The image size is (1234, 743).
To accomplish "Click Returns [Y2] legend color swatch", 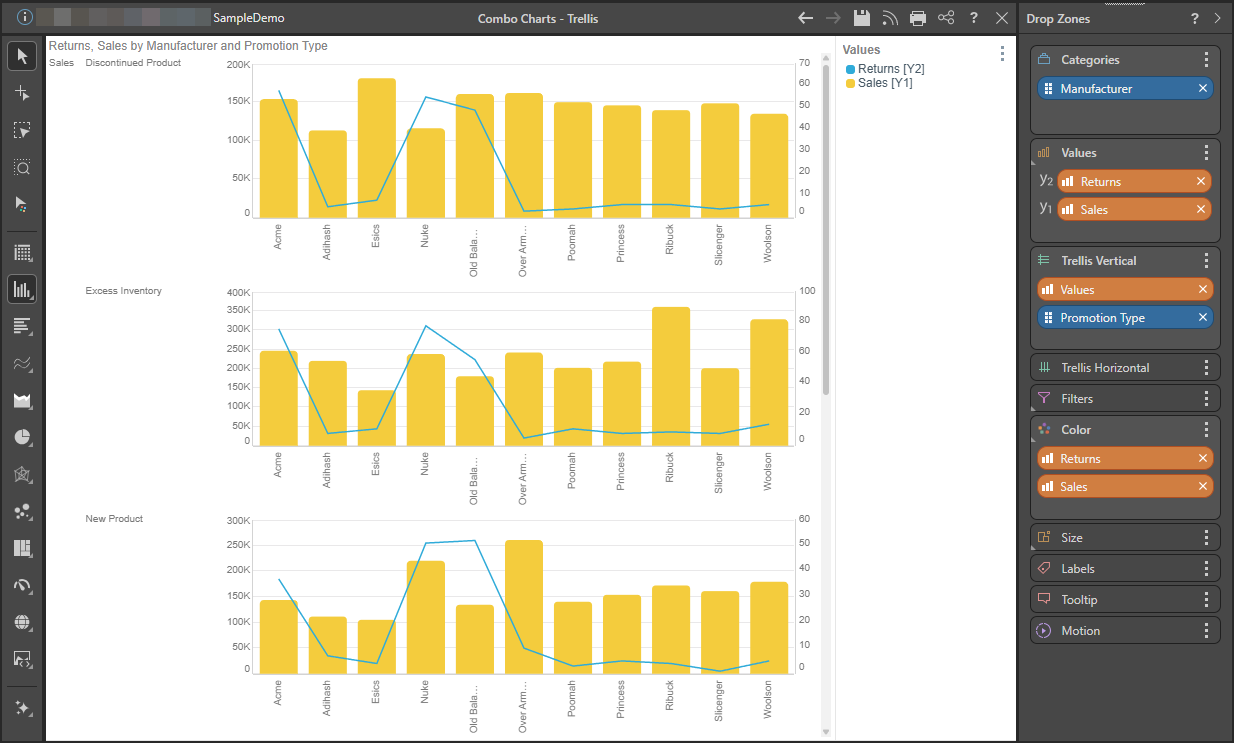I will [x=851, y=69].
